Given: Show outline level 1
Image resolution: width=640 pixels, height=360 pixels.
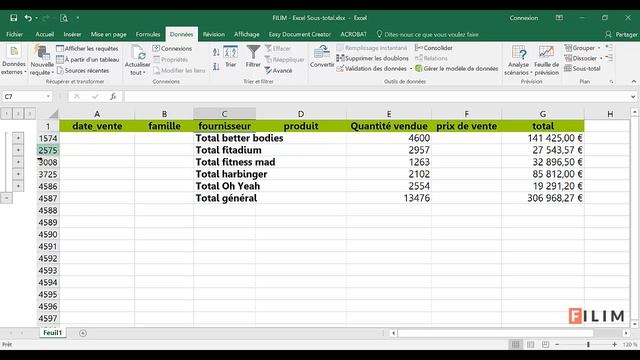Looking at the screenshot, I should tap(7, 113).
